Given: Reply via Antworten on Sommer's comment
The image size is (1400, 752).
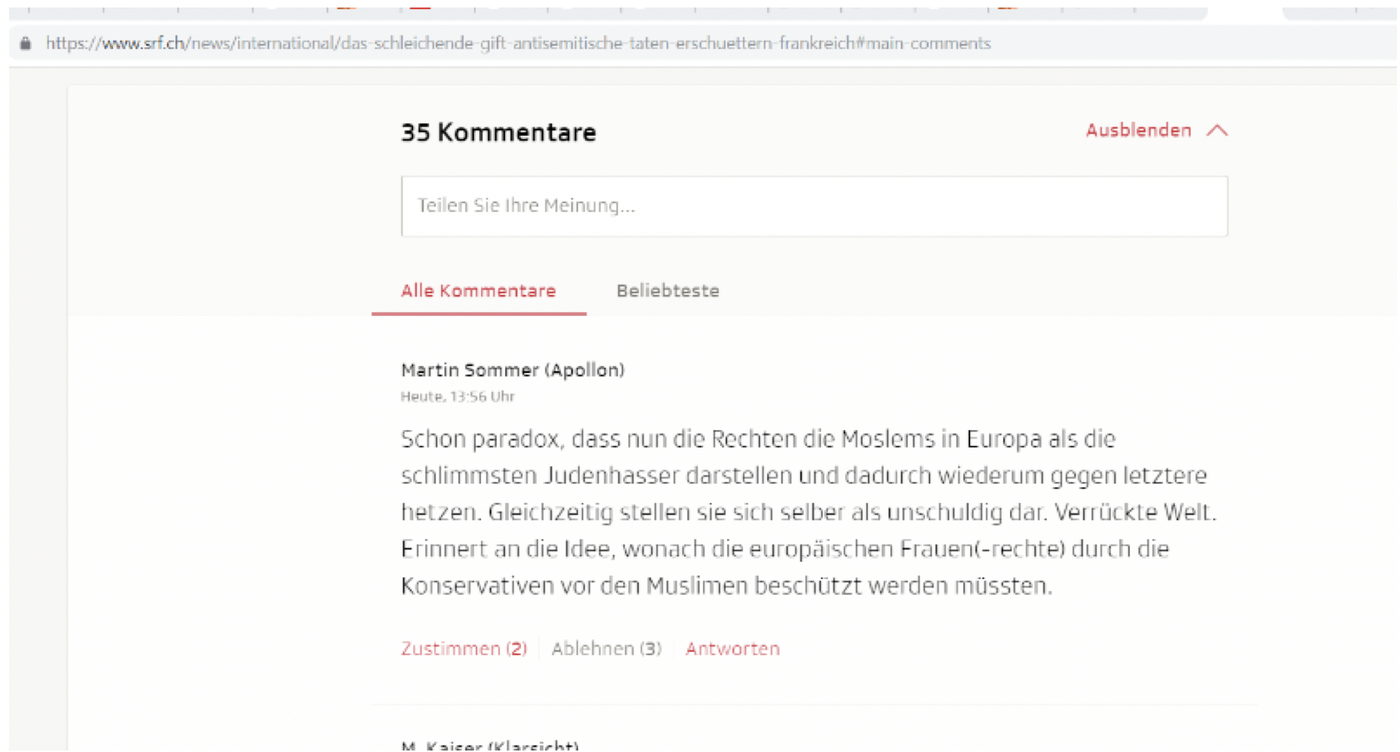Looking at the screenshot, I should 732,649.
